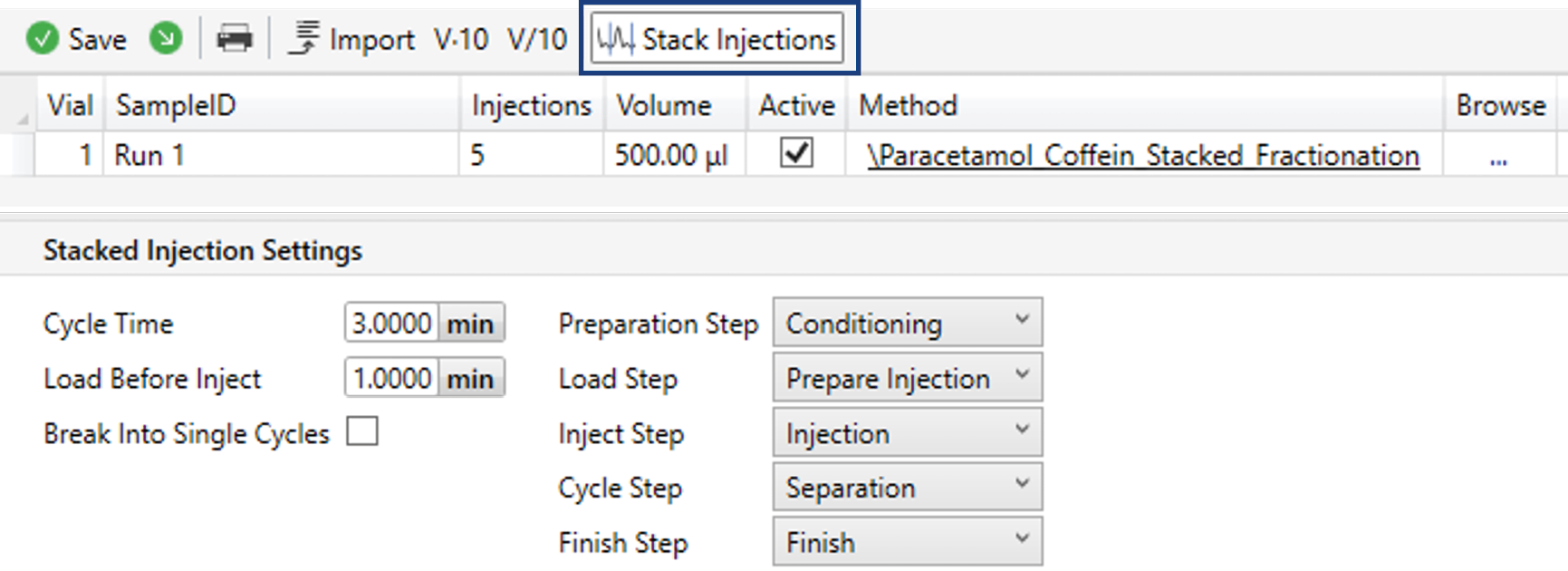
Task: Click the Volume cell showing 500.00 µl
Action: (x=672, y=154)
